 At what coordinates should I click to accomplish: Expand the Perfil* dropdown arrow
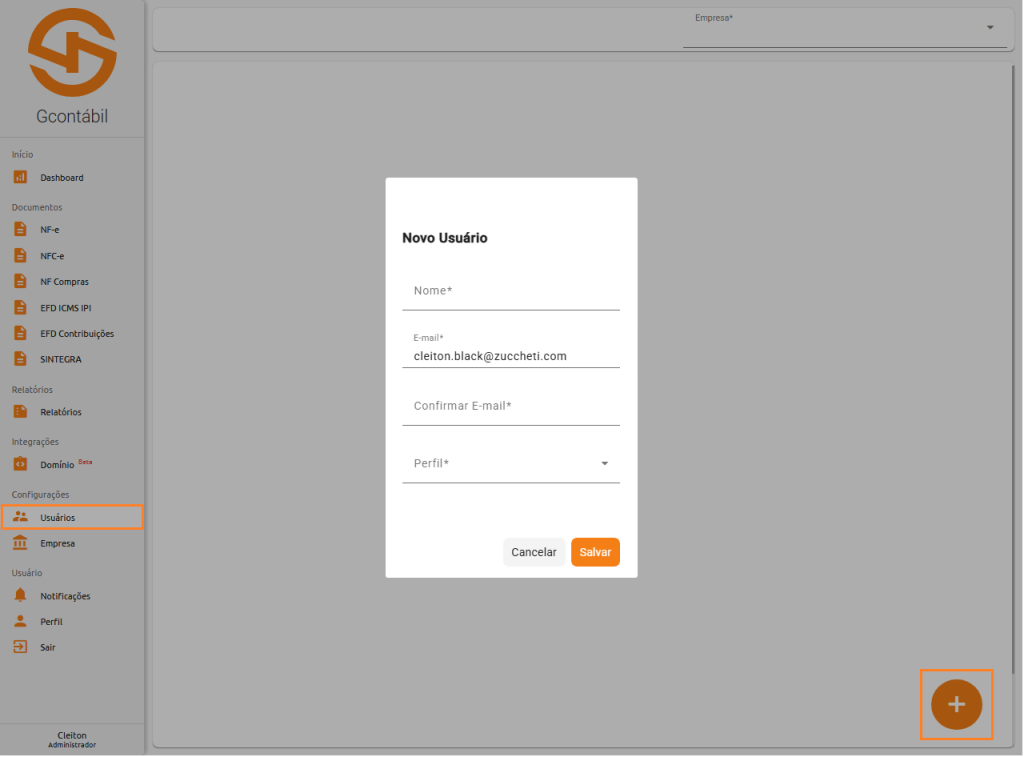click(605, 463)
